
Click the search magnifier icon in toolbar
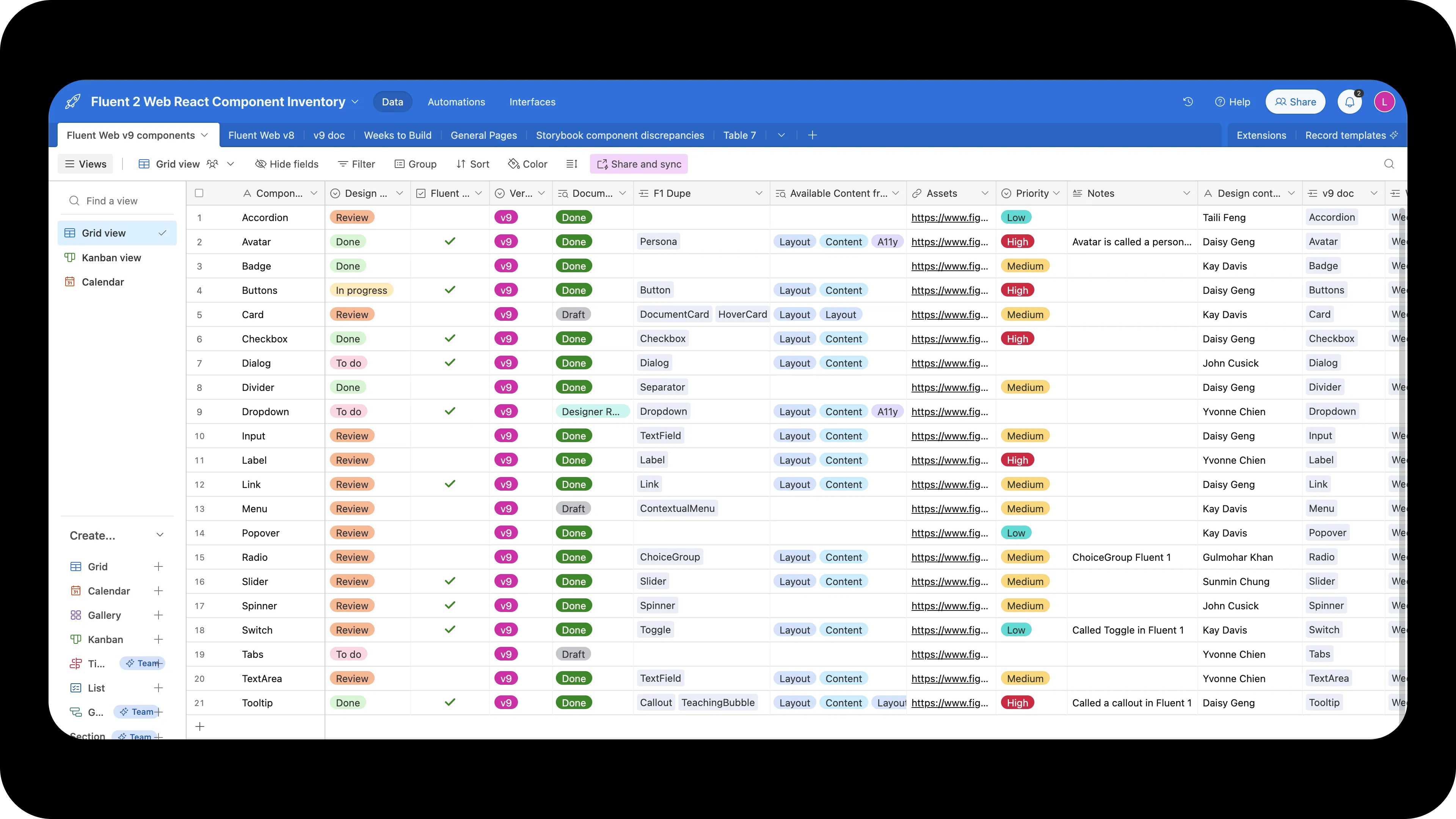(x=1389, y=164)
